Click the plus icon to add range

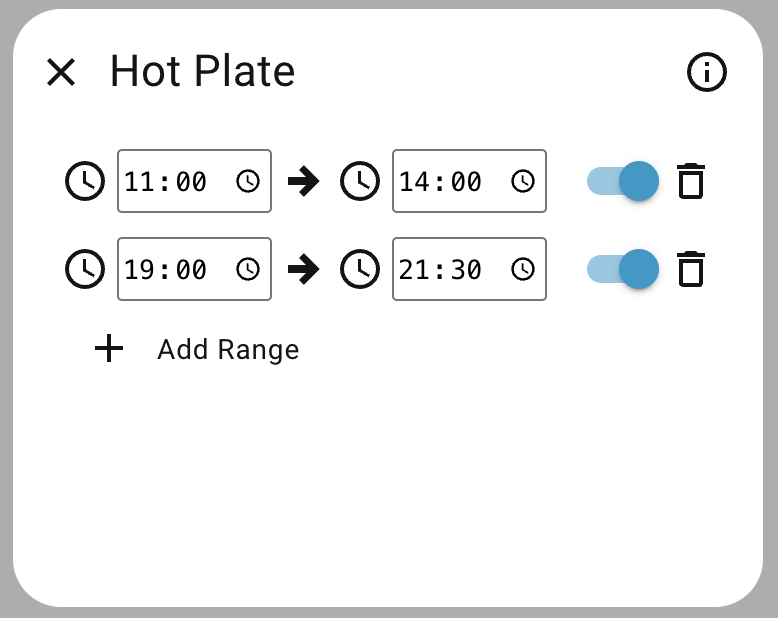pyautogui.click(x=108, y=349)
